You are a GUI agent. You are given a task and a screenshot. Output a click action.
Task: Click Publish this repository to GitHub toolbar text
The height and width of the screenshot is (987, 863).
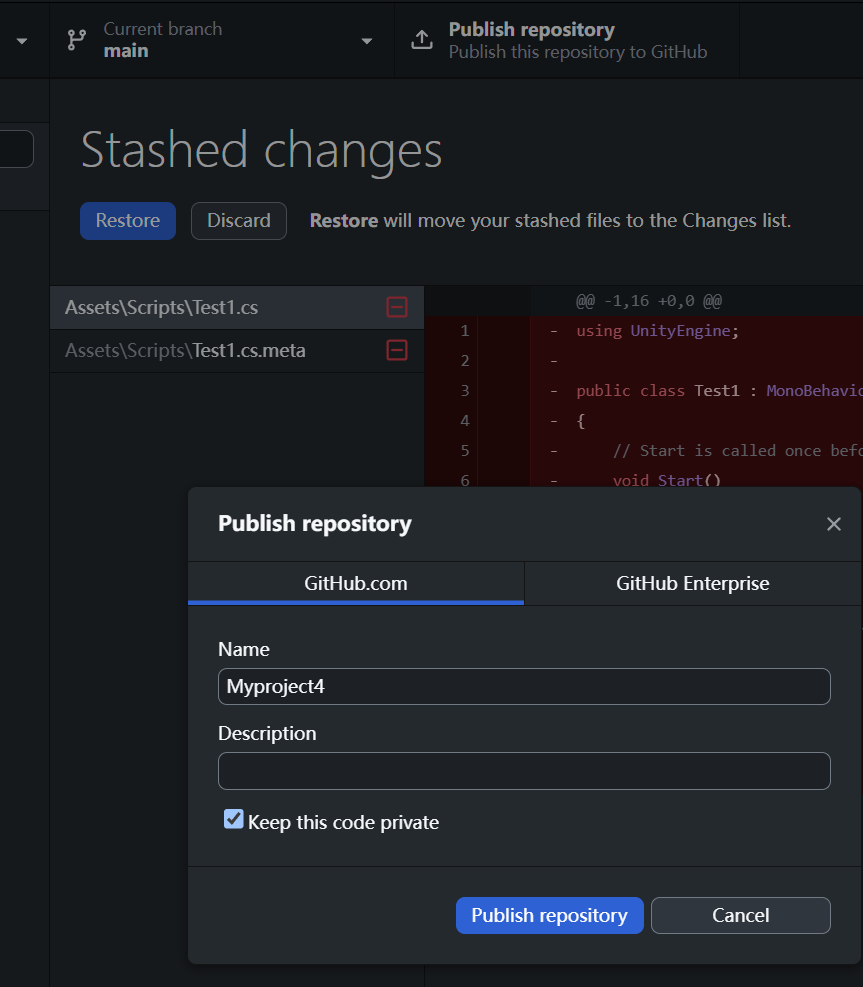click(x=577, y=52)
